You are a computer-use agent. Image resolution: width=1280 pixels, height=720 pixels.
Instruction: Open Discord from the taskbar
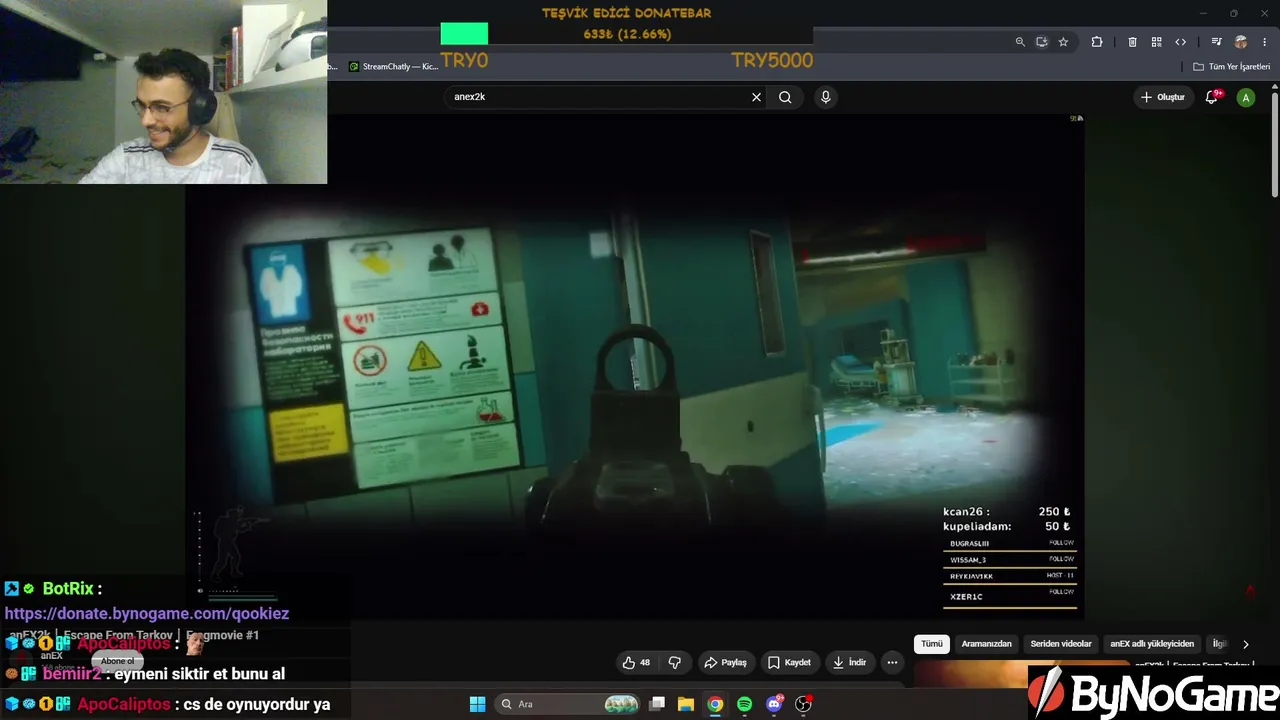[774, 704]
